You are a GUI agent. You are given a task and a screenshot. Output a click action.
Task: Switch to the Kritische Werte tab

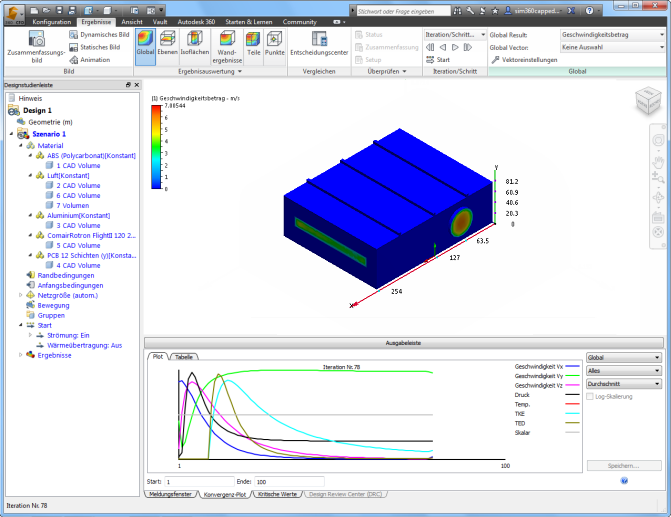coord(278,494)
